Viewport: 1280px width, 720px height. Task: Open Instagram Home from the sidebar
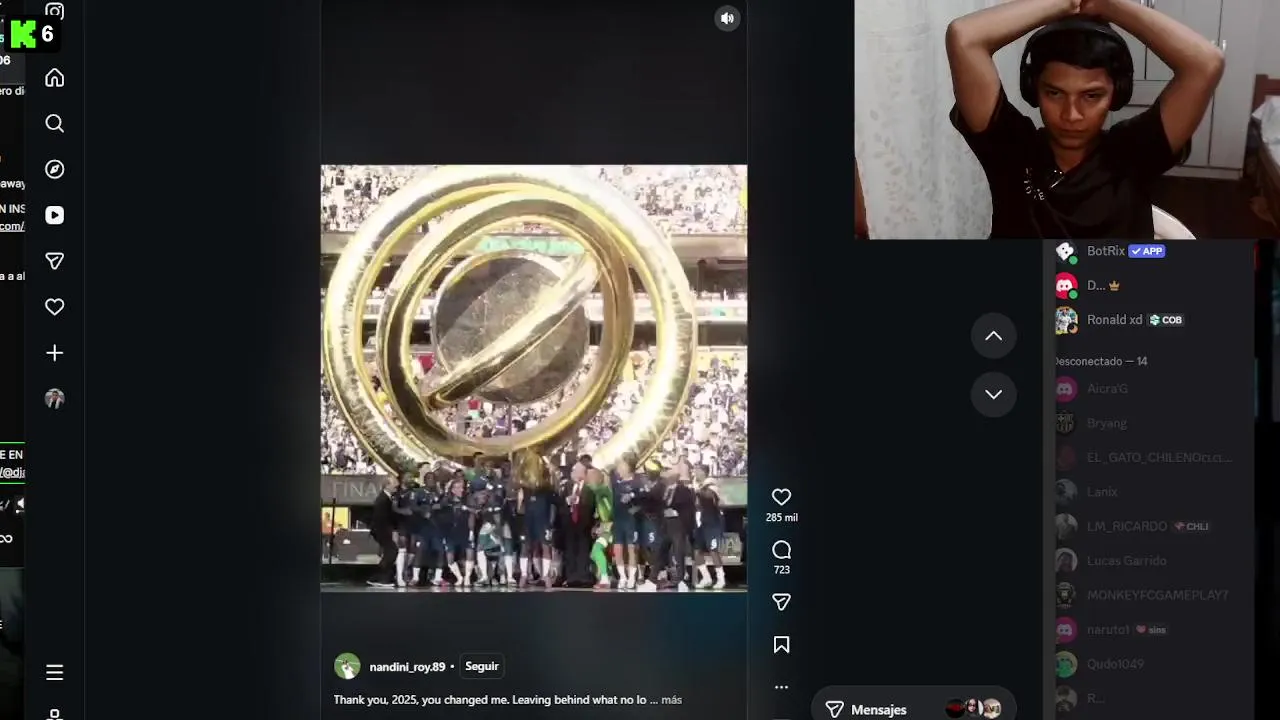(x=55, y=78)
